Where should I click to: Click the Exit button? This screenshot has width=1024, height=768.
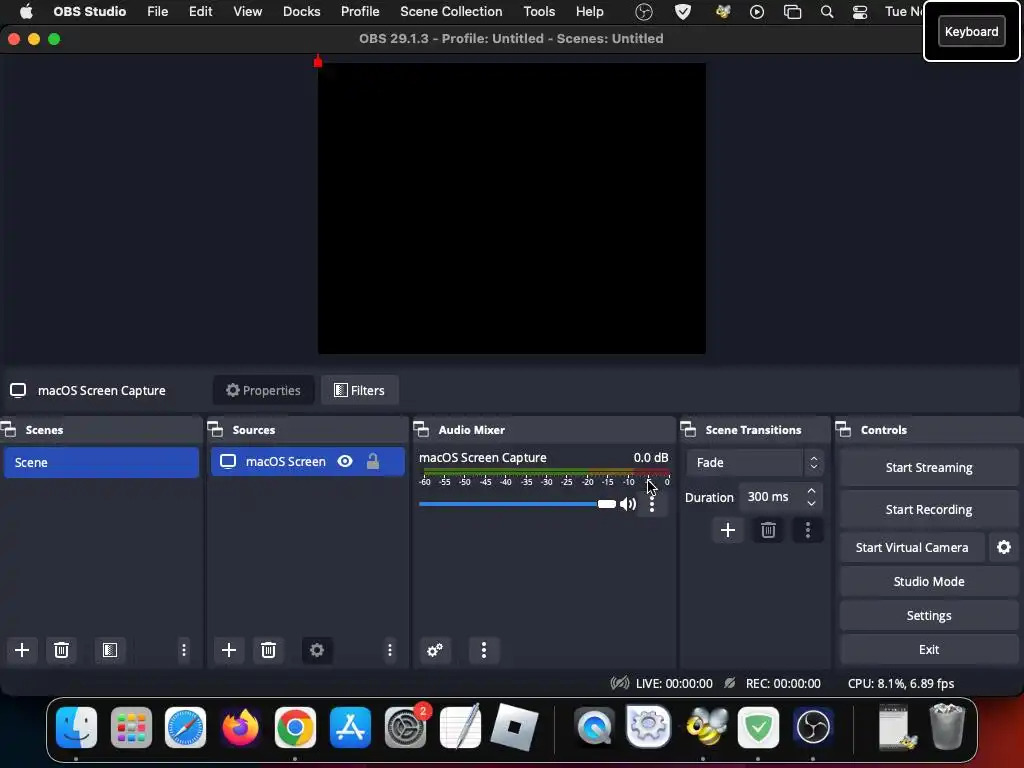[929, 649]
